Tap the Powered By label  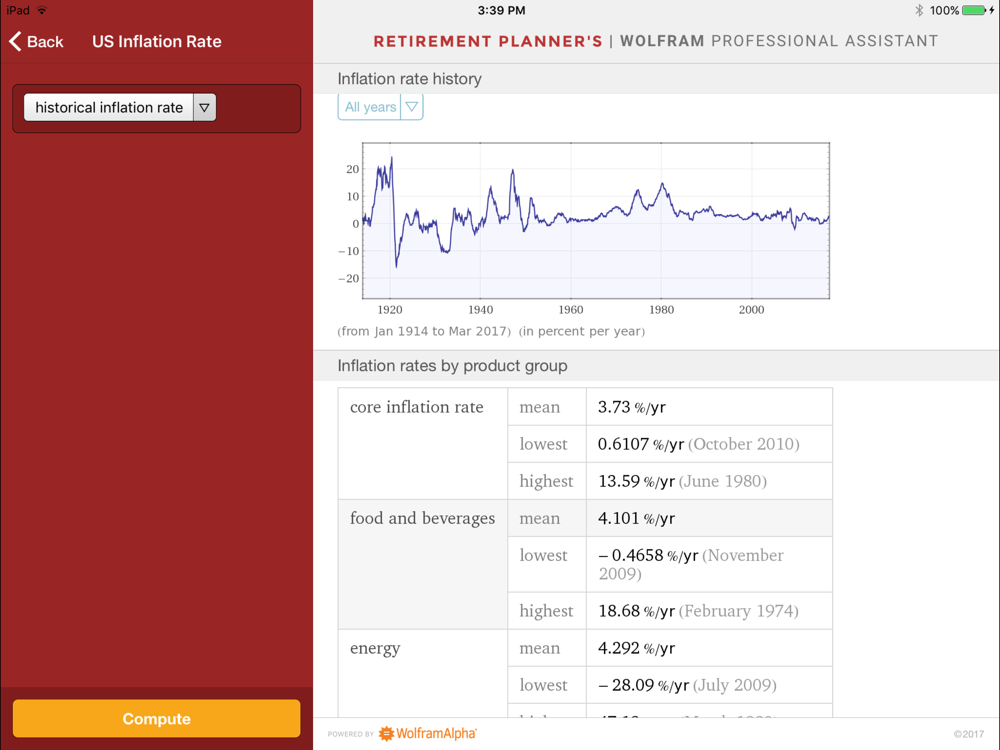coord(351,734)
